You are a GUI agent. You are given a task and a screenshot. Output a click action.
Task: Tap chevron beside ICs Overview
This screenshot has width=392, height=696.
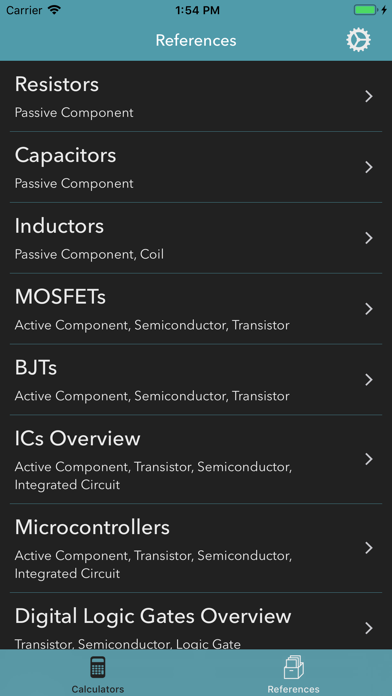point(368,459)
